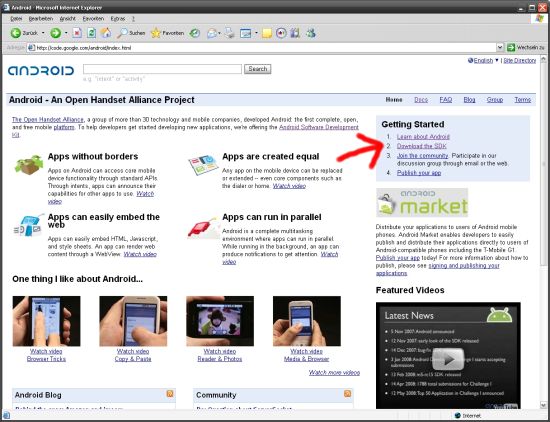The width and height of the screenshot is (550, 422).
Task: Open the Extras menu
Action: [118, 19]
